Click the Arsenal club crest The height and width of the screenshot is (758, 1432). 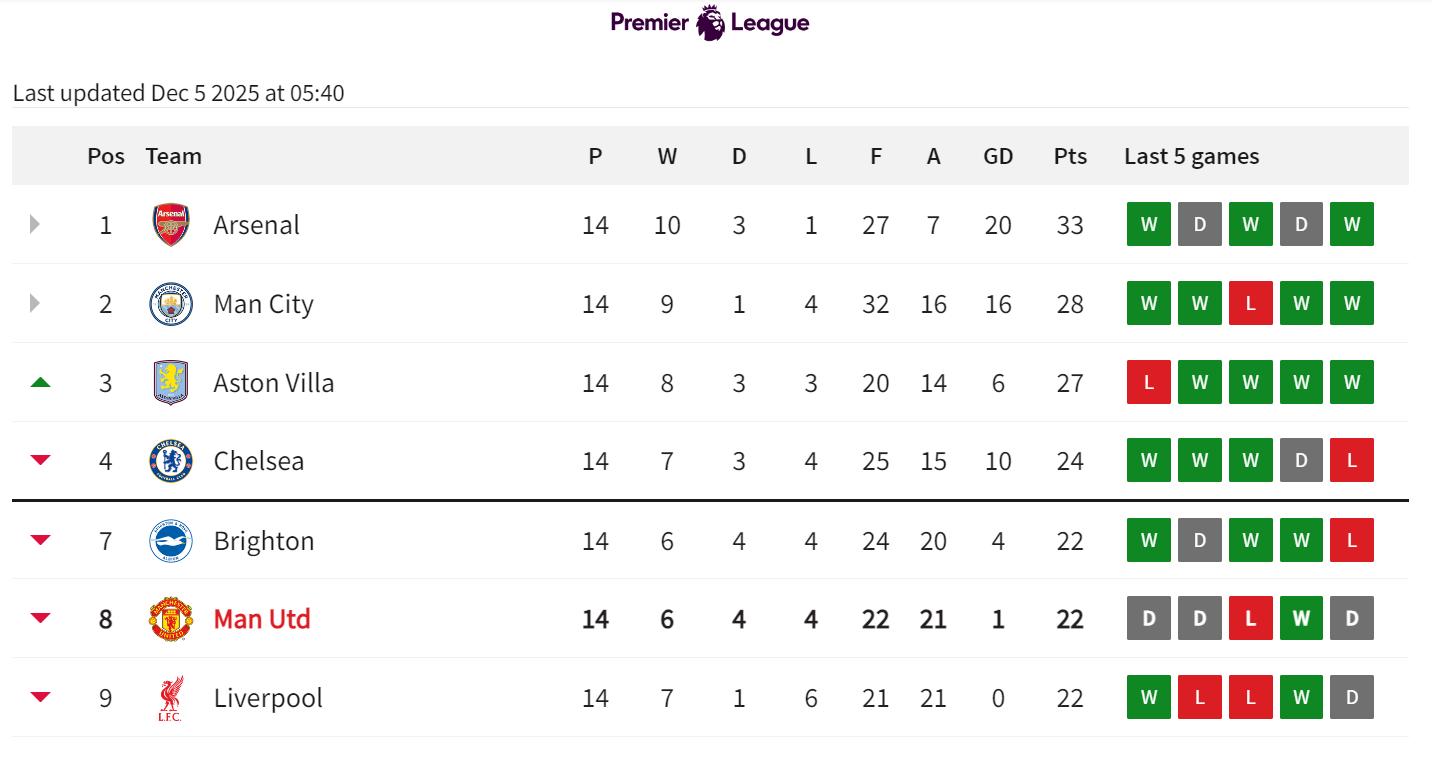(171, 225)
